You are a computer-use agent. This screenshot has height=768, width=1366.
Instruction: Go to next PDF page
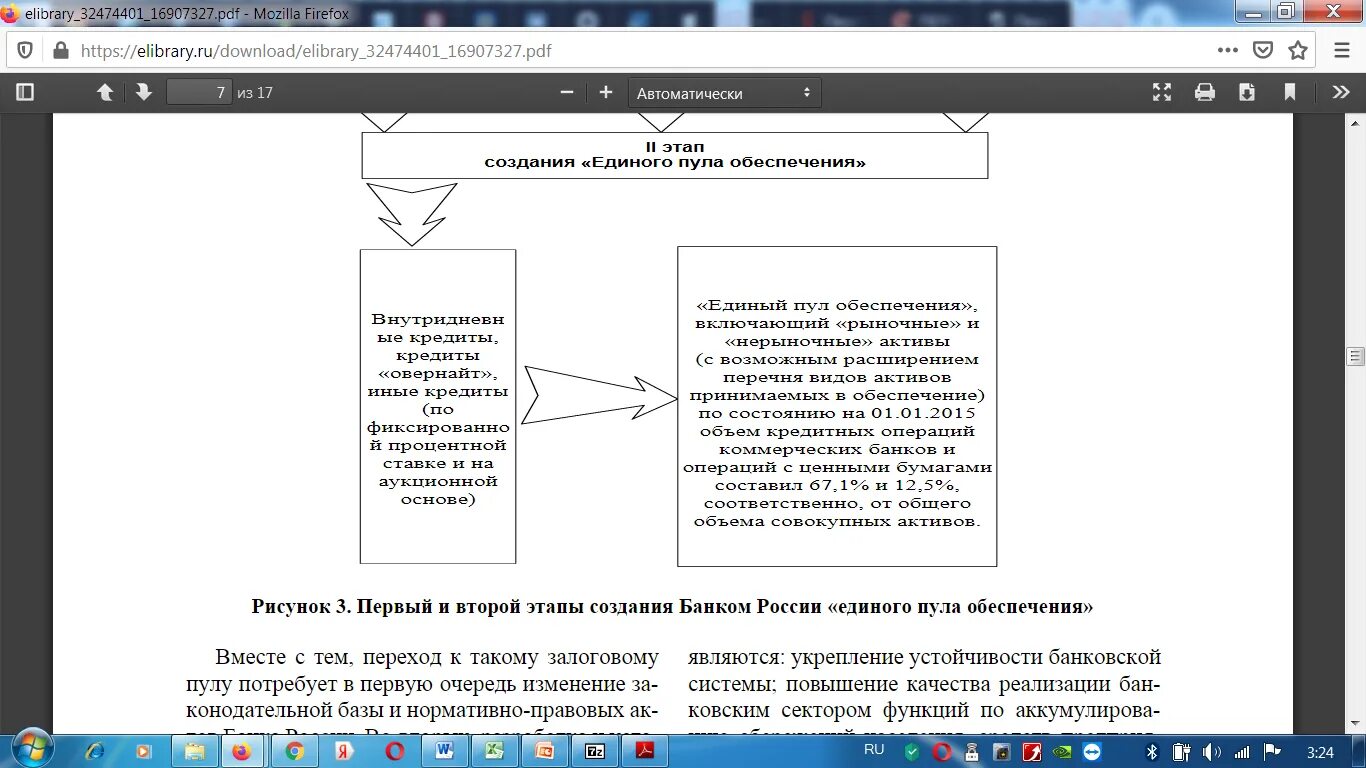coord(143,92)
